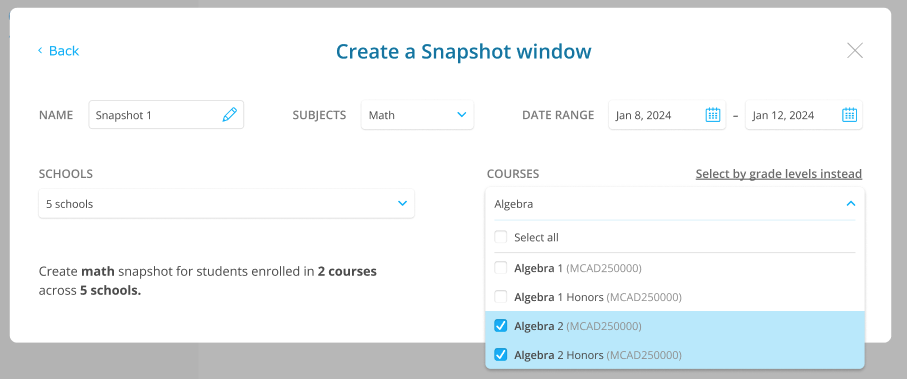Uncheck the Algebra 2 course checkbox

click(501, 326)
